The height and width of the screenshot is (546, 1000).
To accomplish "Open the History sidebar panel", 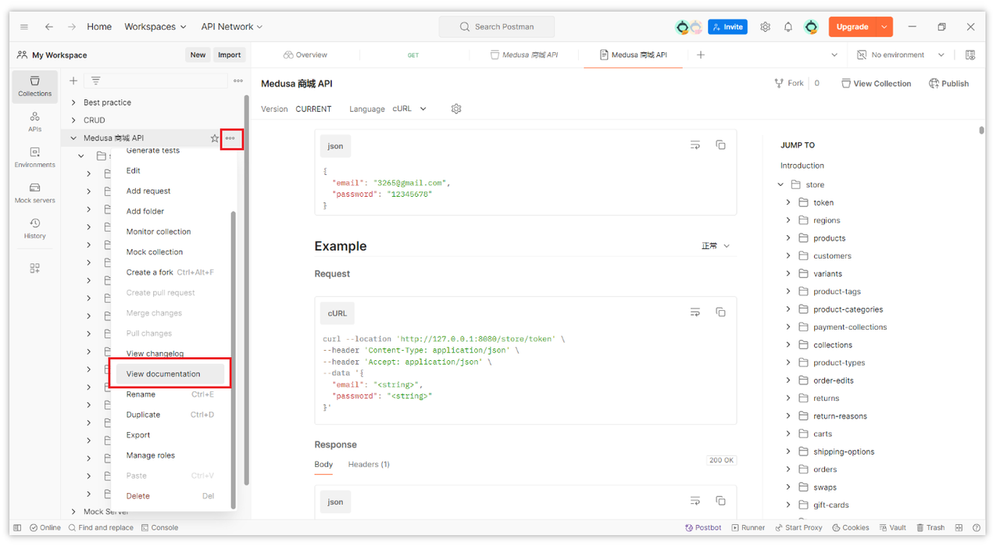I will (34, 228).
